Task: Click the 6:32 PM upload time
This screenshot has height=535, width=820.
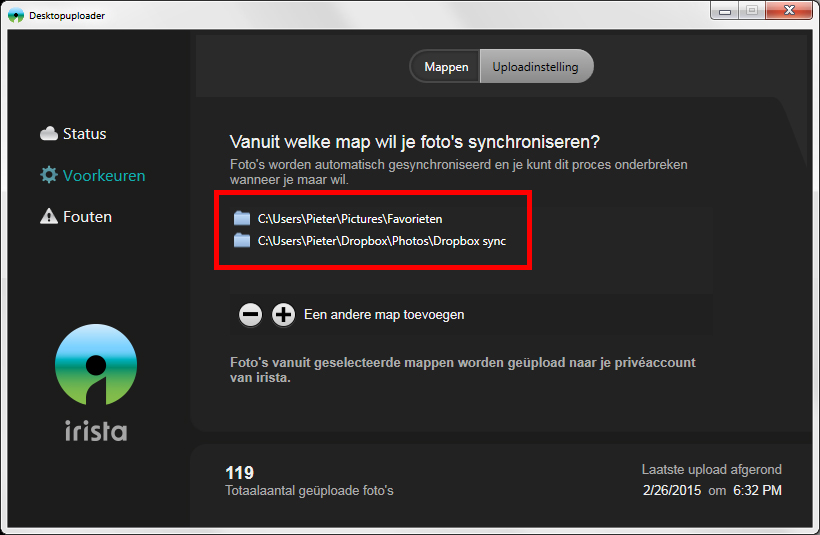Action: click(x=757, y=491)
